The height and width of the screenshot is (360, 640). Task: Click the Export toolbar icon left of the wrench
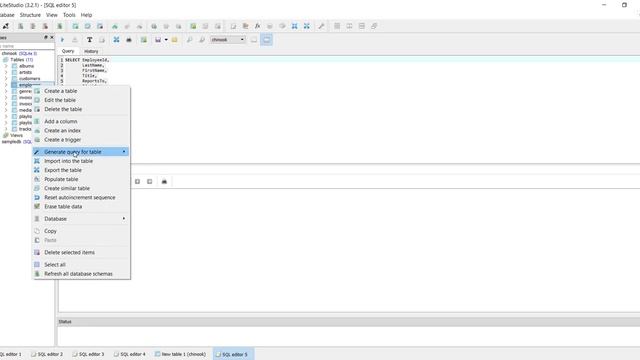pos(307,26)
